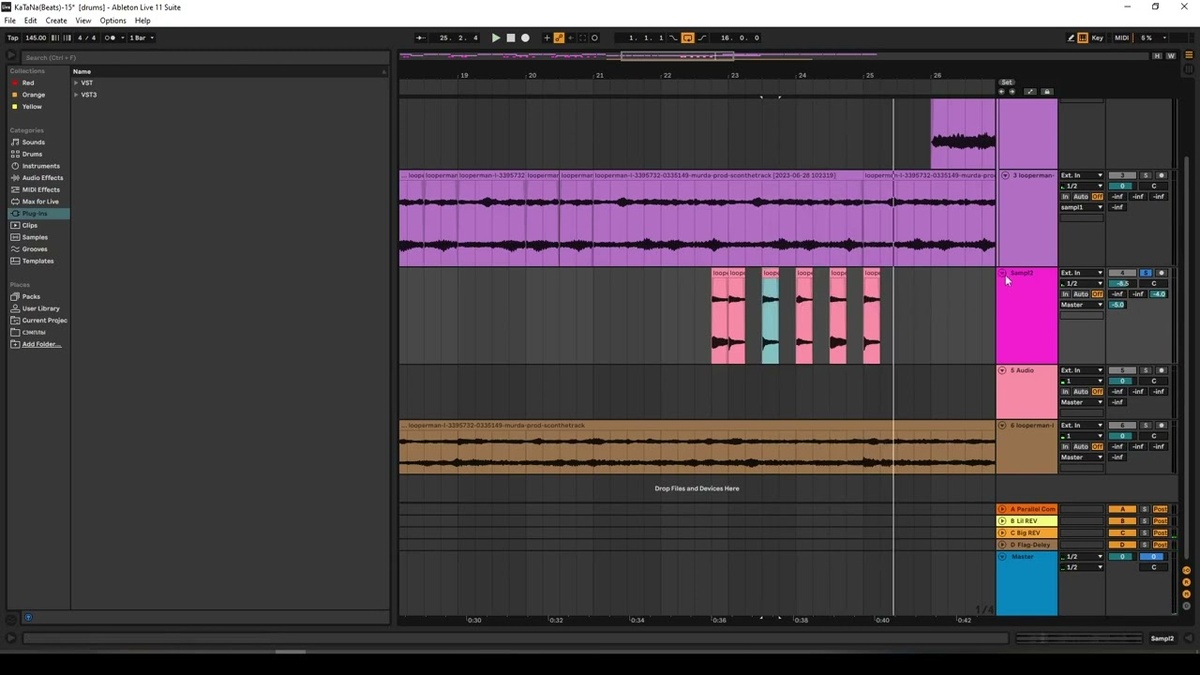The image size is (1200, 675).
Task: Expand the VST folder
Action: pyautogui.click(x=76, y=83)
